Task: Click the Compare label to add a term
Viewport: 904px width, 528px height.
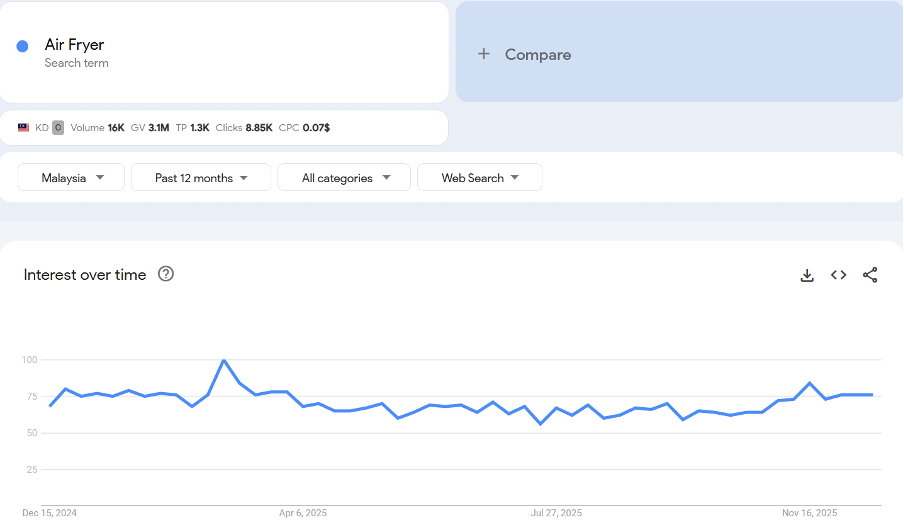Action: (x=538, y=55)
